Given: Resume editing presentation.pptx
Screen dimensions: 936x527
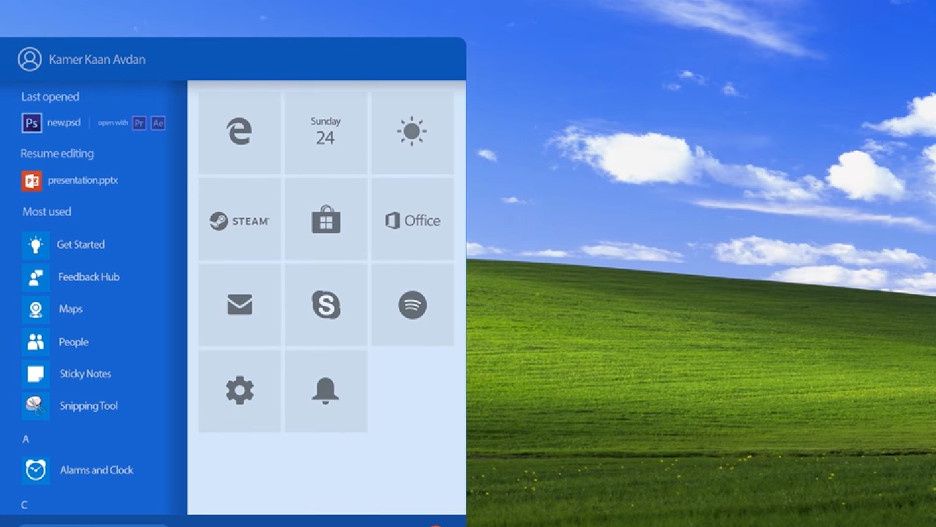Looking at the screenshot, I should [83, 180].
